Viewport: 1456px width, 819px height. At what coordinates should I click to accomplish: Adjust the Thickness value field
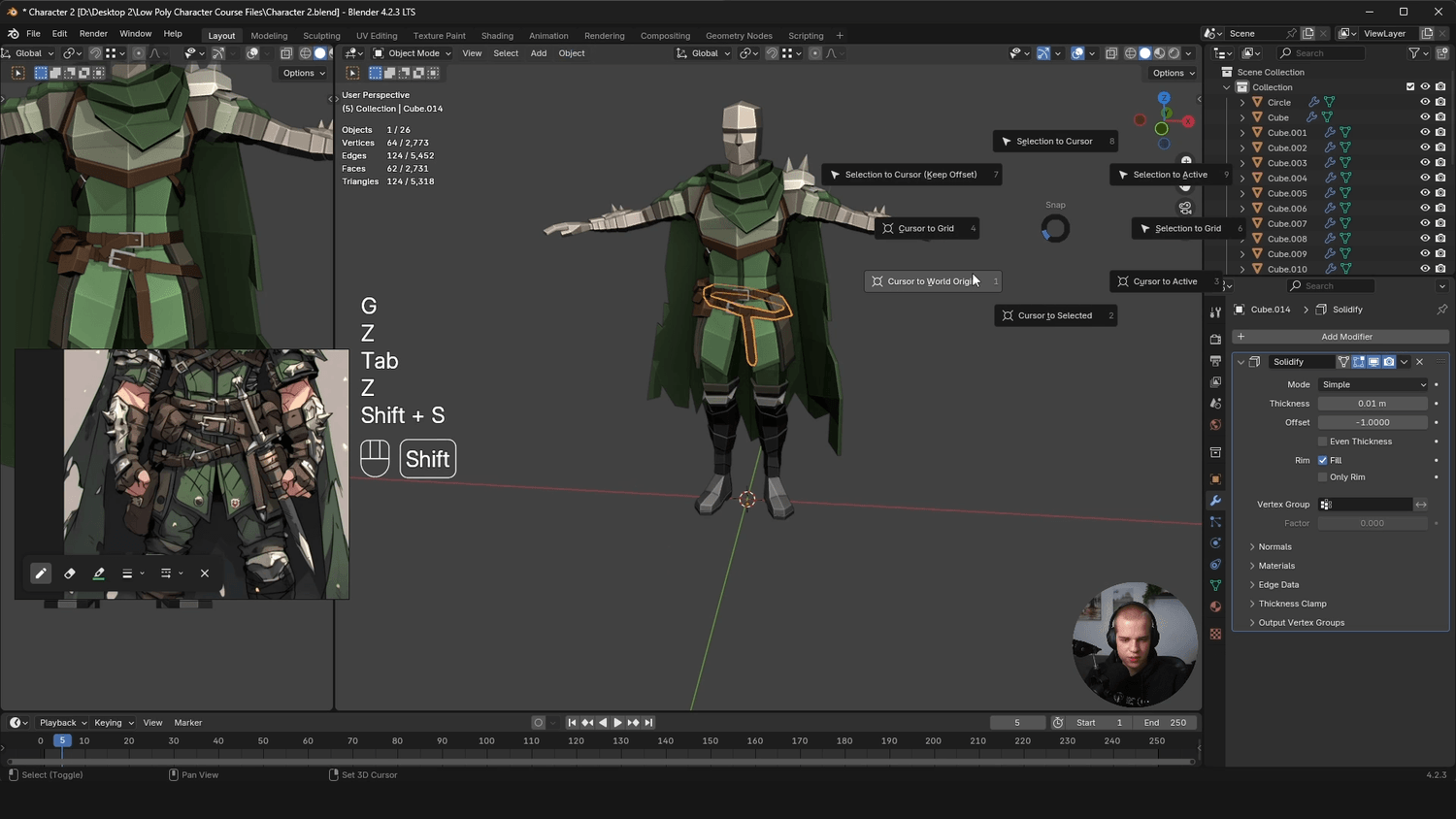(x=1372, y=404)
